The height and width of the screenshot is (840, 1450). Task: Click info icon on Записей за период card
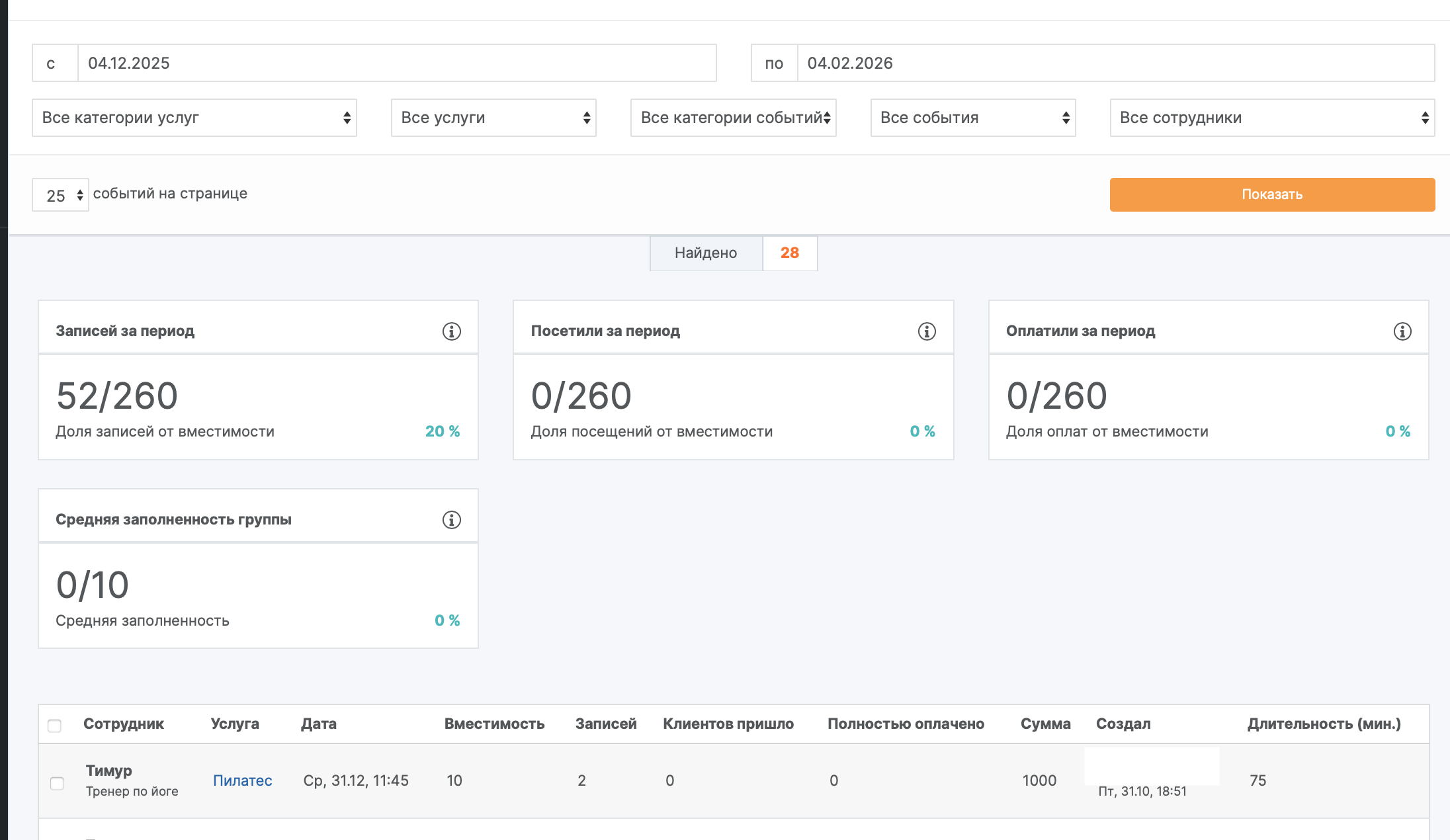tap(451, 331)
